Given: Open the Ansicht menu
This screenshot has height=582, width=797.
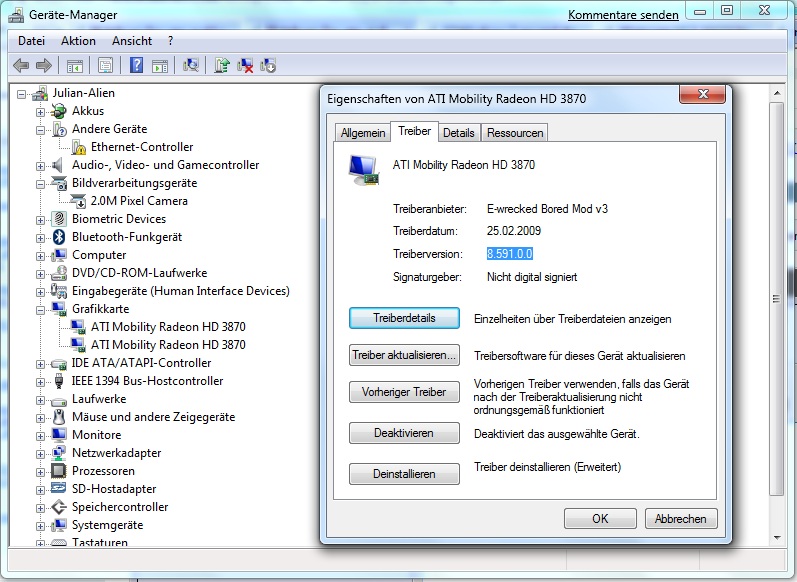Looking at the screenshot, I should click(132, 41).
